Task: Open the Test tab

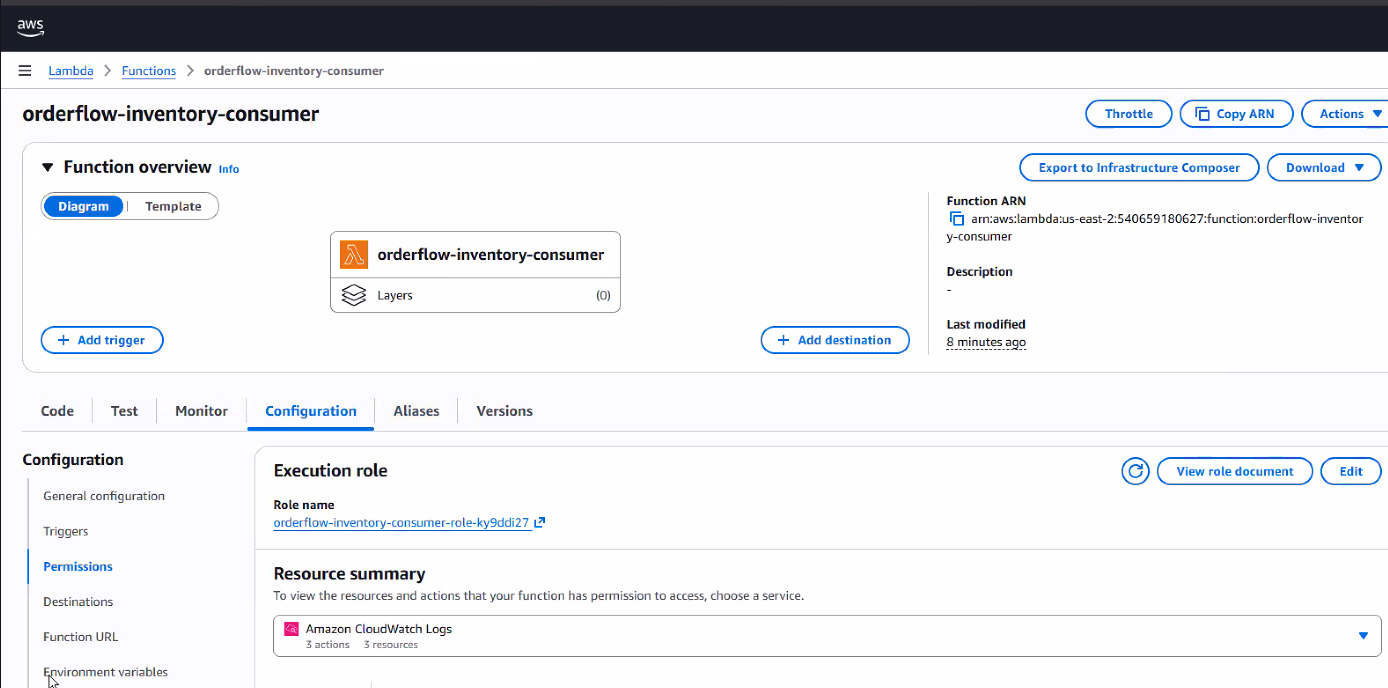Action: click(124, 411)
